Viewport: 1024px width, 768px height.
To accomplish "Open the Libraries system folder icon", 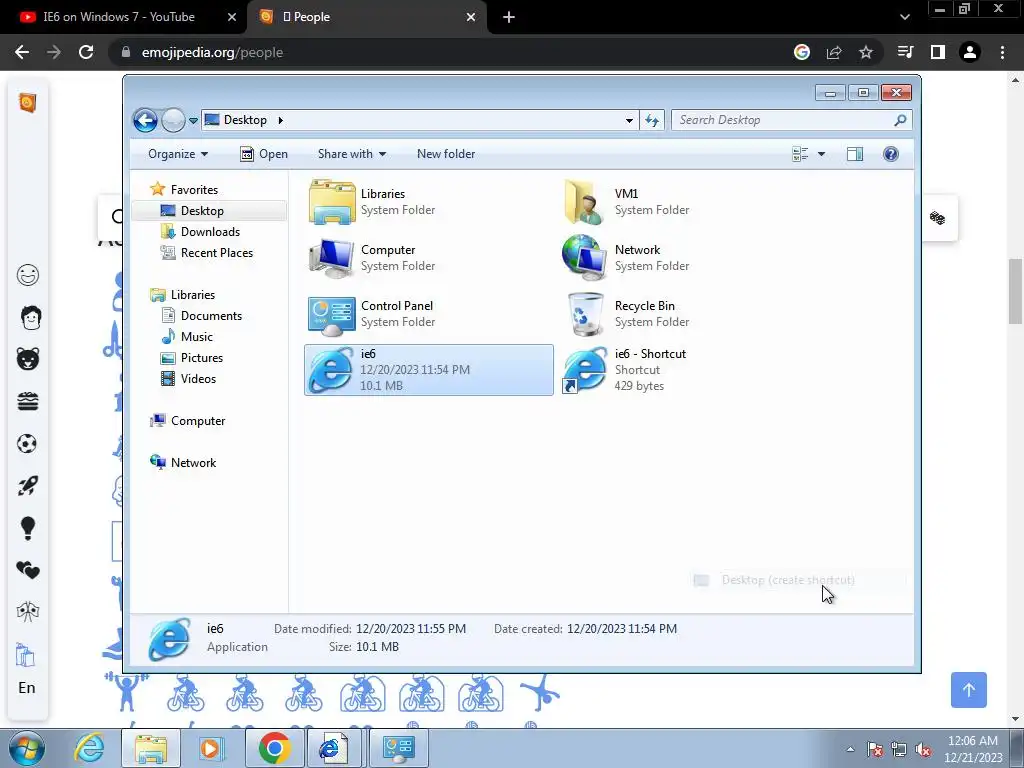I will pyautogui.click(x=332, y=202).
